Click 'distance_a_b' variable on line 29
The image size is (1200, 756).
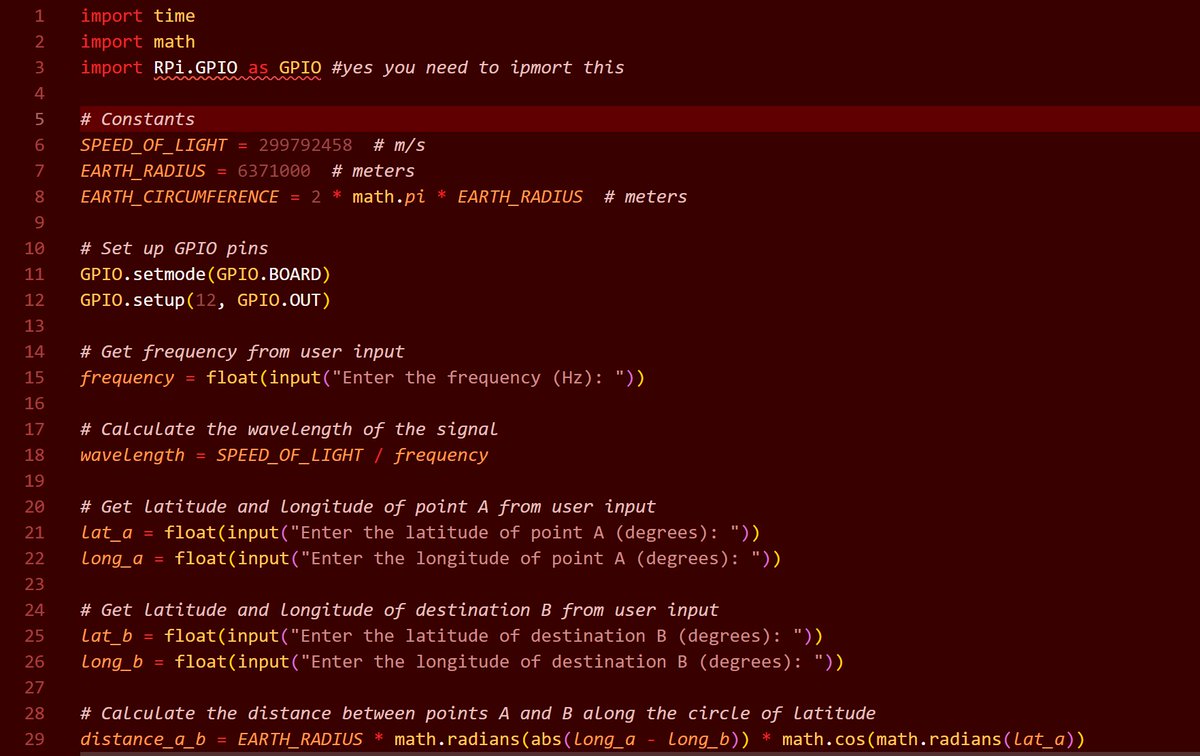tap(144, 739)
